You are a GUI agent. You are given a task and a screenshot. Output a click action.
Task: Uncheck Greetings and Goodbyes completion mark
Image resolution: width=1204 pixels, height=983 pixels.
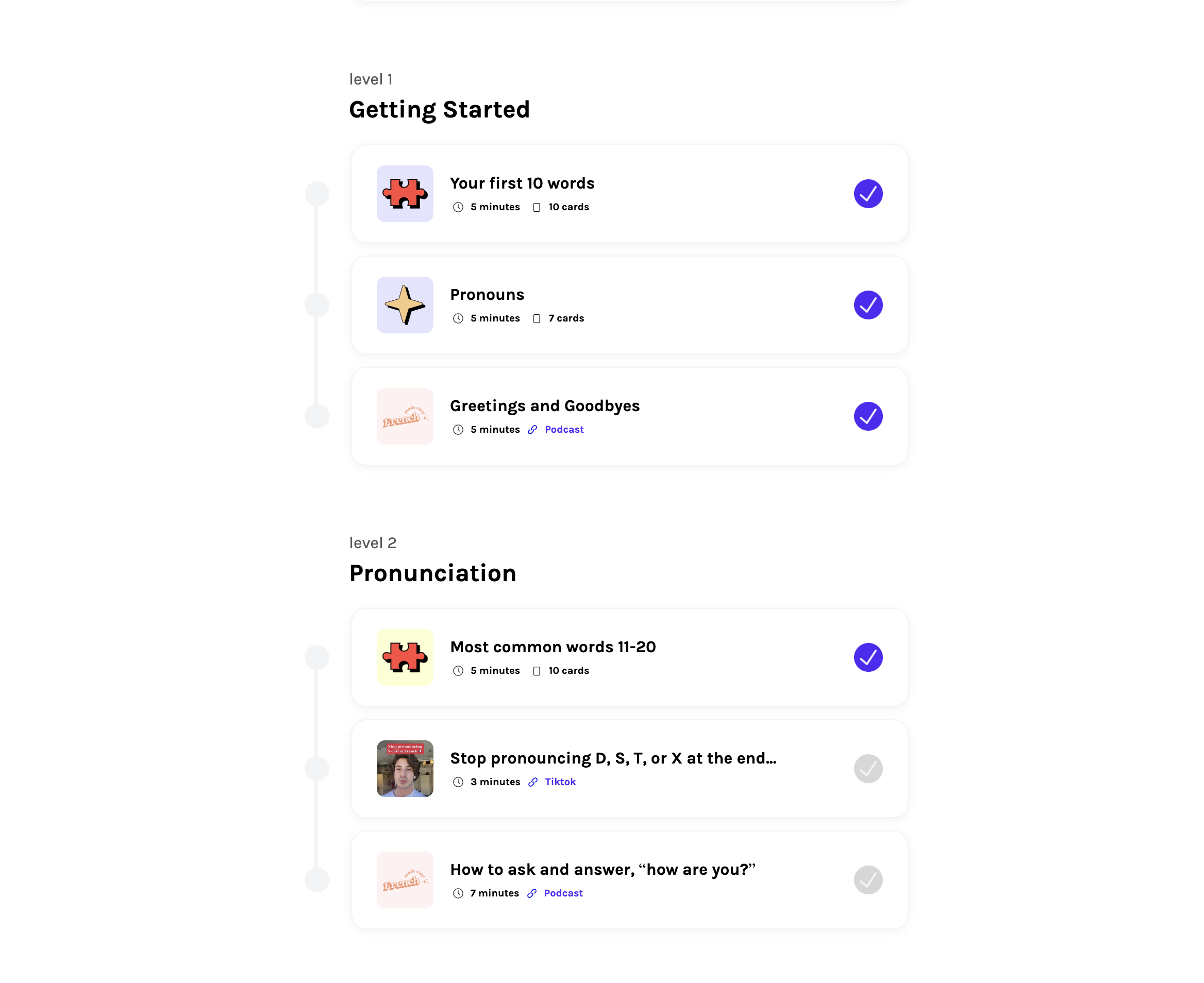(868, 416)
